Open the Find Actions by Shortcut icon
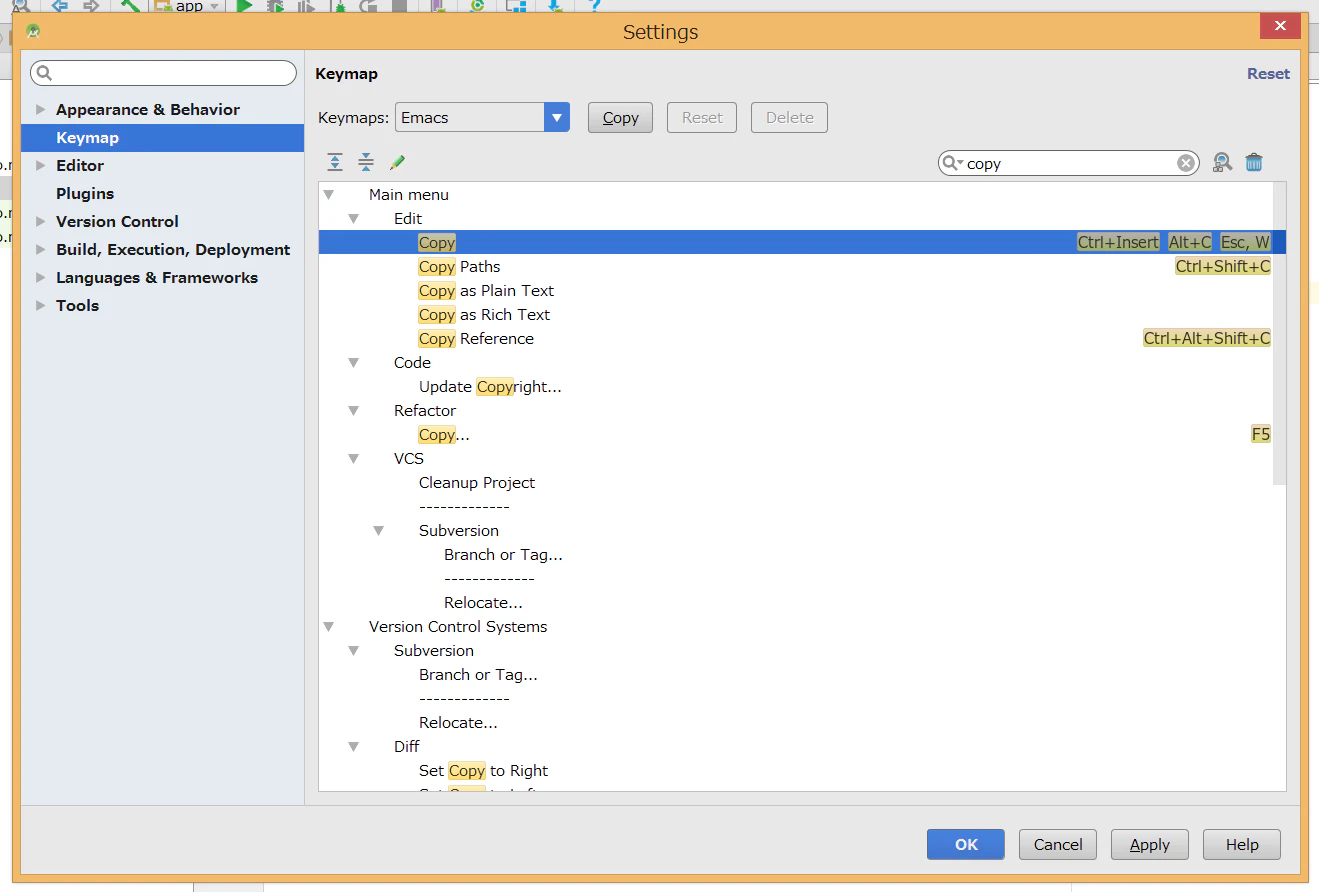The width and height of the screenshot is (1319, 892). [x=1222, y=163]
